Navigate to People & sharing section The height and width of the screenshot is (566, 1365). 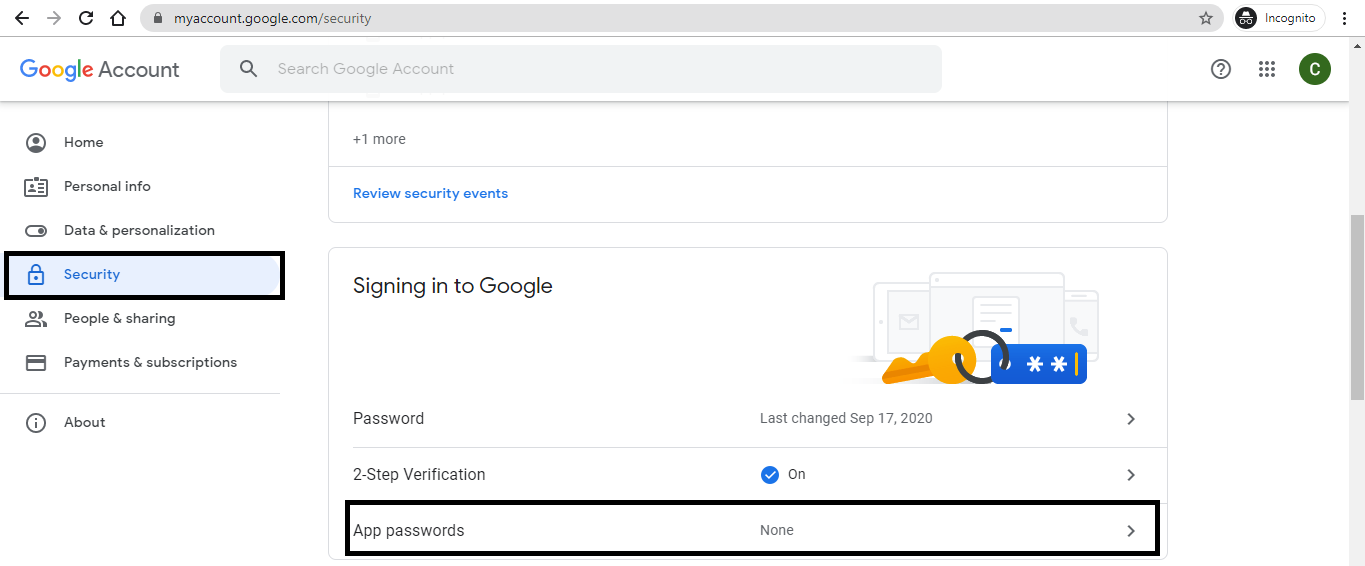[x=119, y=319]
